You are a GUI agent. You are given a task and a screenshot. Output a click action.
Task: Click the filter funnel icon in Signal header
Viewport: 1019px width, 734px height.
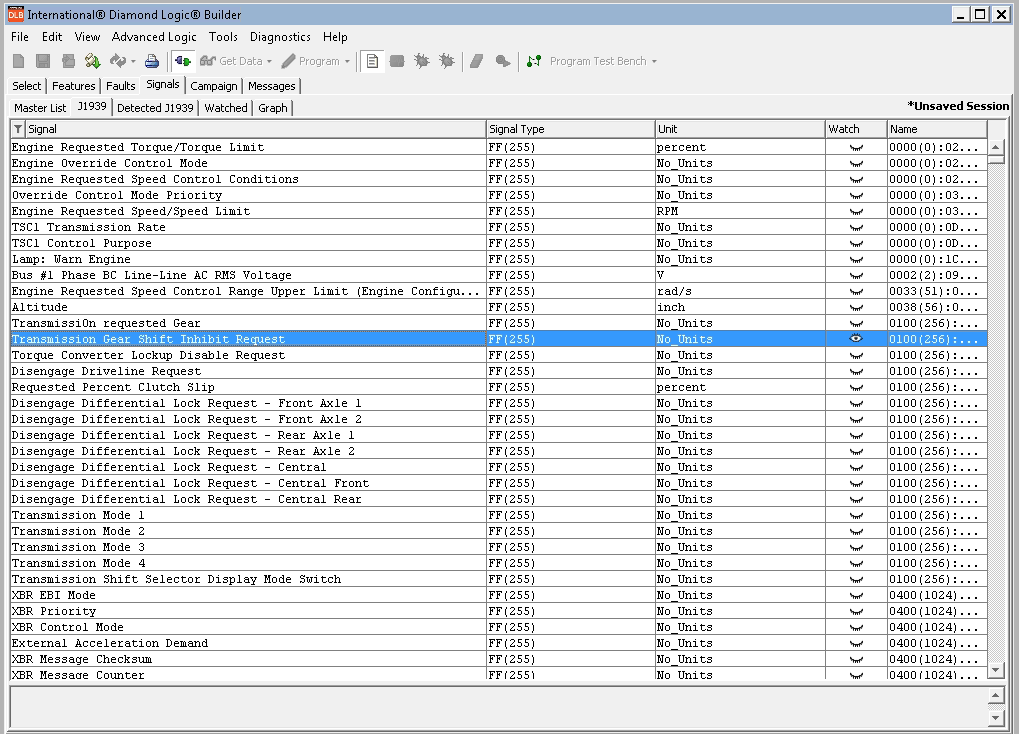point(18,129)
